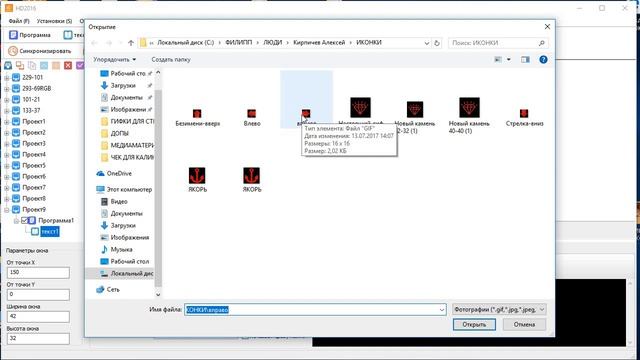The image size is (640, 360).
Task: Refresh the ИКОНКИ folder view
Action: (x=437, y=43)
